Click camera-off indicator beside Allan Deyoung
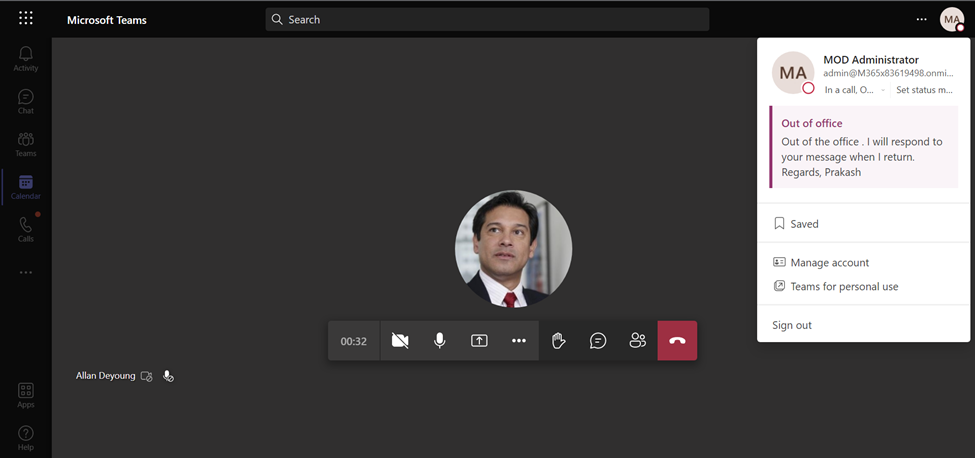This screenshot has width=975, height=458. coord(146,376)
